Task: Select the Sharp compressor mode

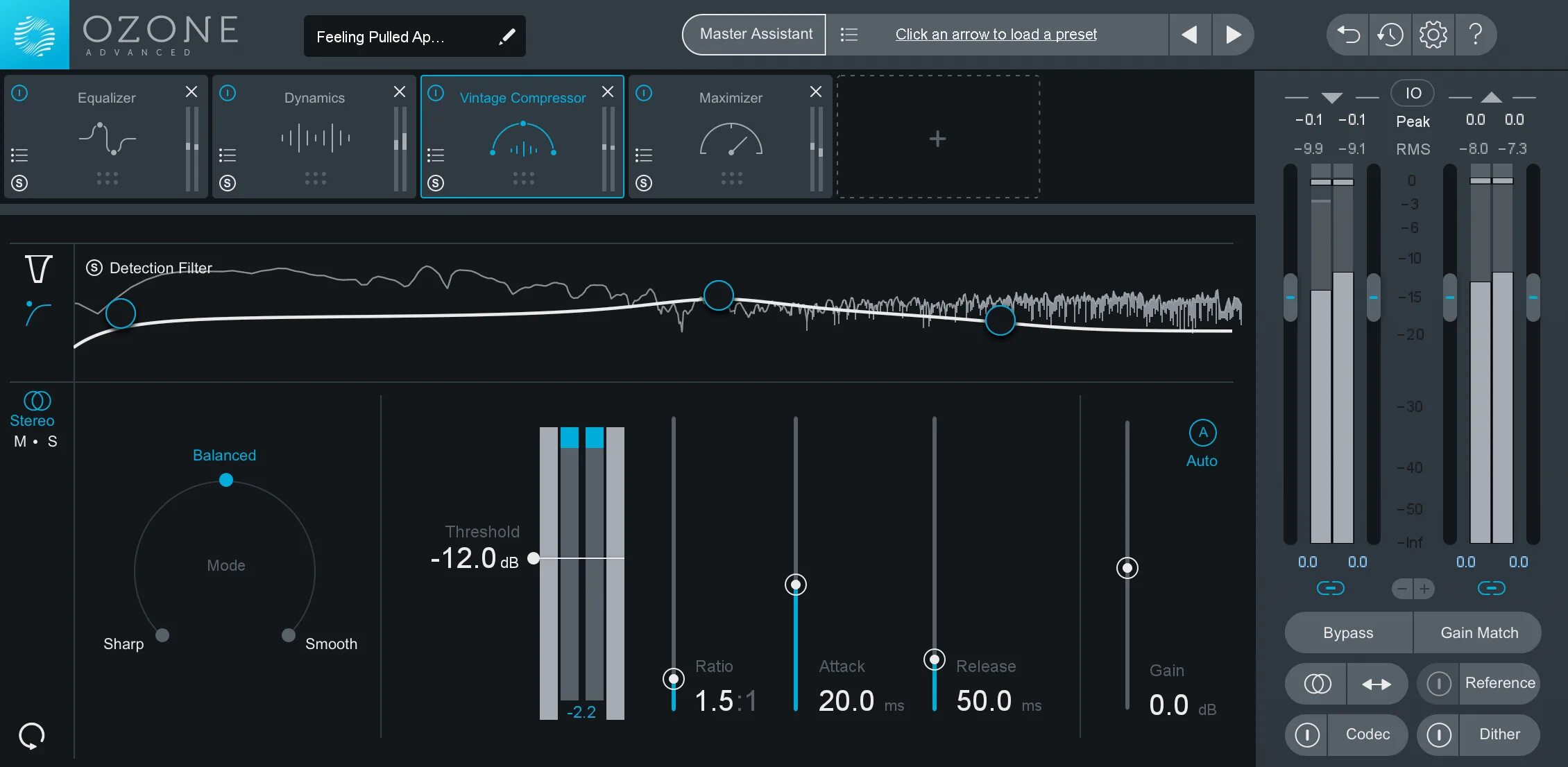Action: tap(123, 644)
